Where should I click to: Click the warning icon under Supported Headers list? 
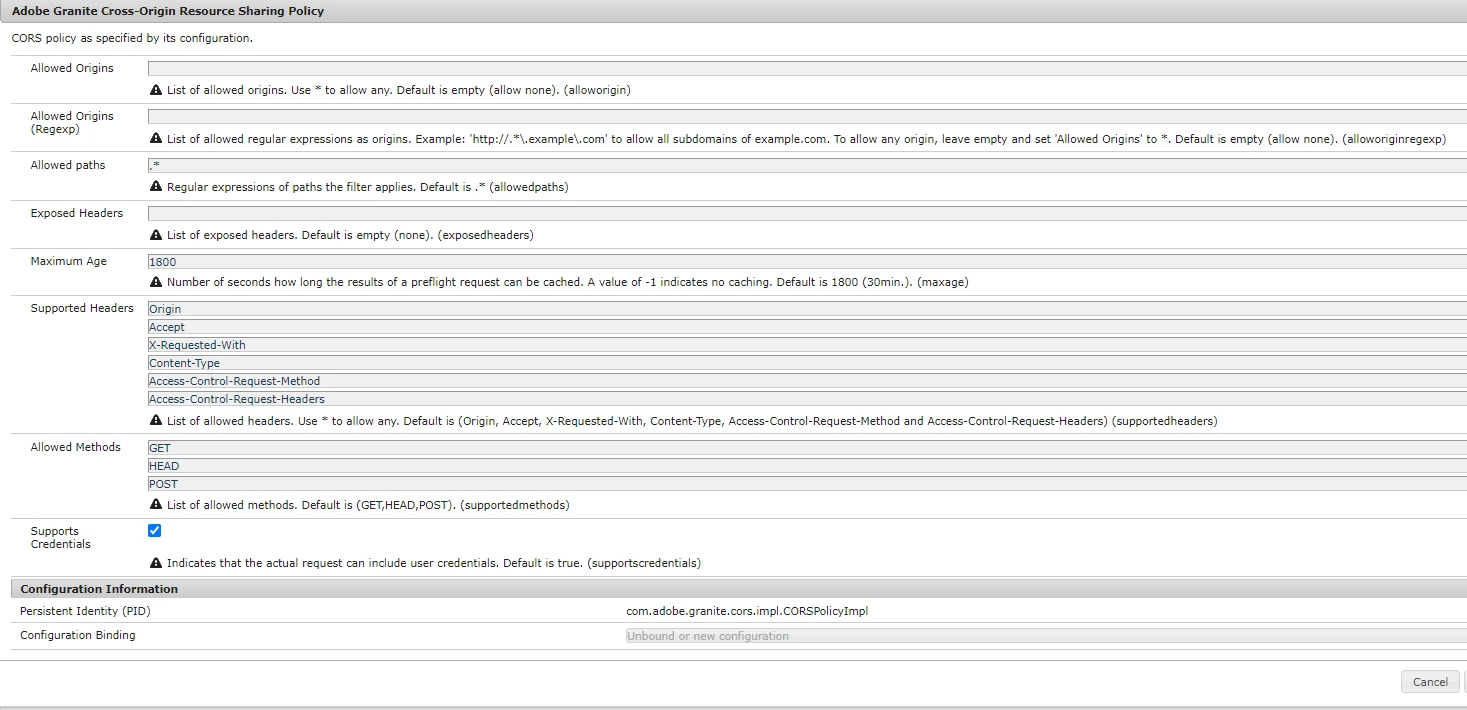pyautogui.click(x=156, y=421)
